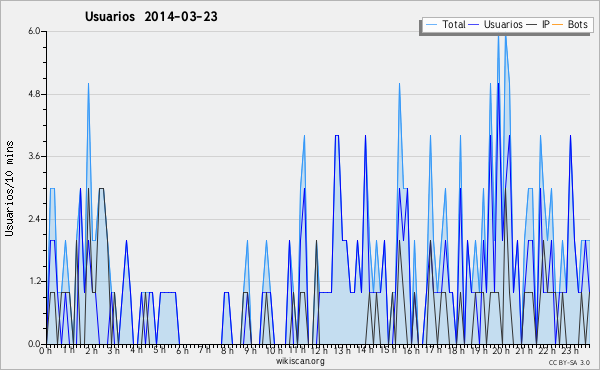Click the wikiscan.org label below chart
Screen dimensions: 600x370
[300, 361]
